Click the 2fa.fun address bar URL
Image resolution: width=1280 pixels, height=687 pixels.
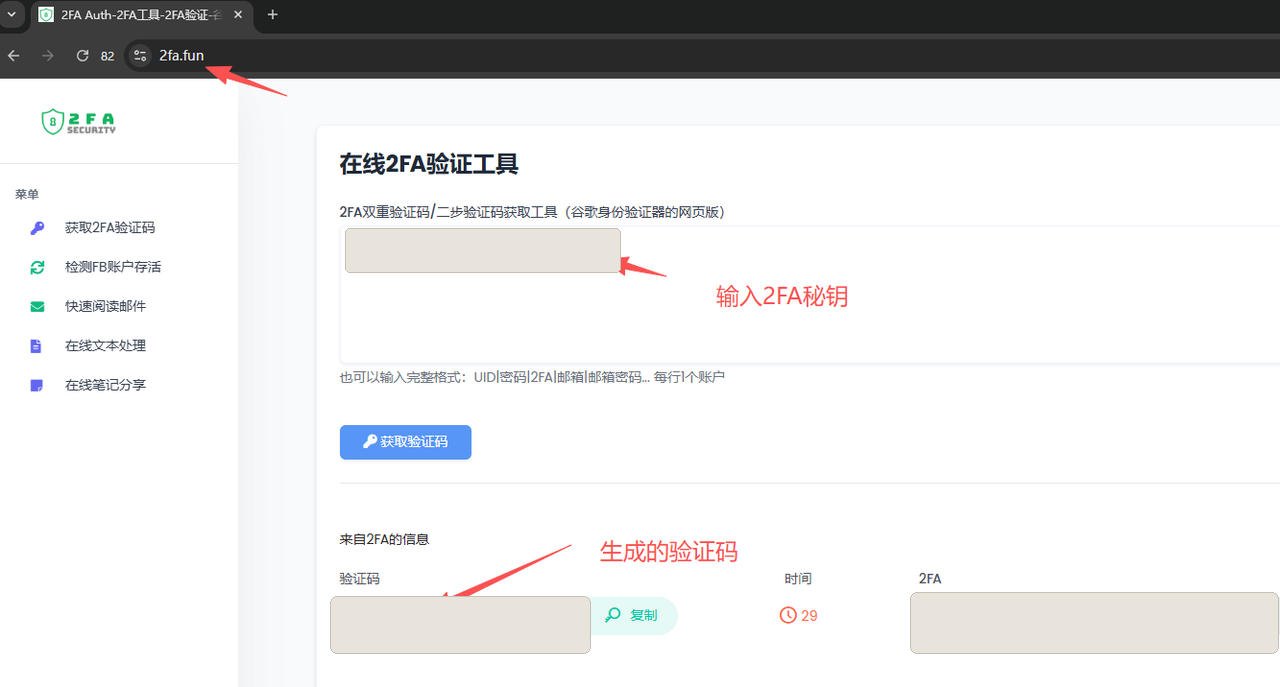tap(181, 56)
